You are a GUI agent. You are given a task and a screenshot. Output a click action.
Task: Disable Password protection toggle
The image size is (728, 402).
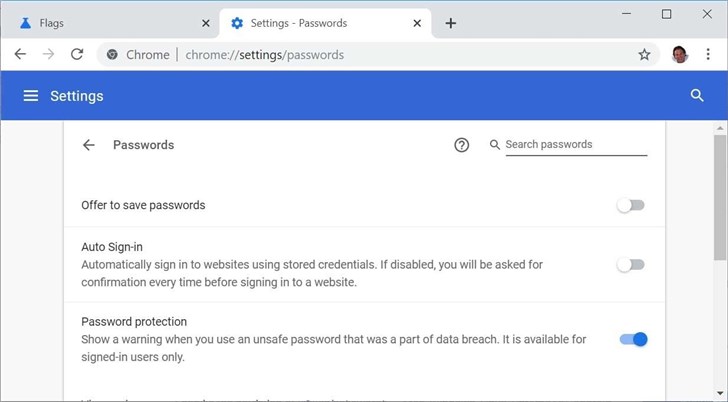(x=633, y=340)
